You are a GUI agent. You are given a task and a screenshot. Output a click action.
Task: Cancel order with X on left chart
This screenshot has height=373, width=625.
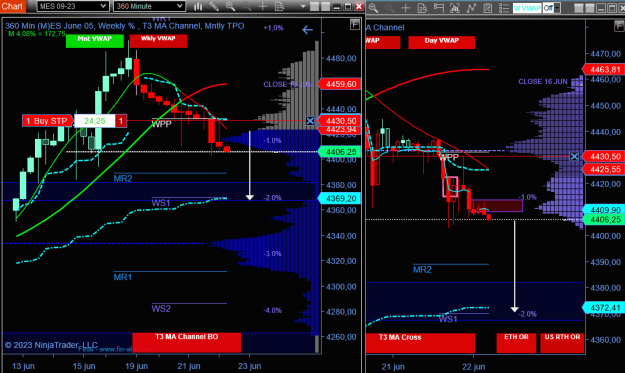(310, 121)
